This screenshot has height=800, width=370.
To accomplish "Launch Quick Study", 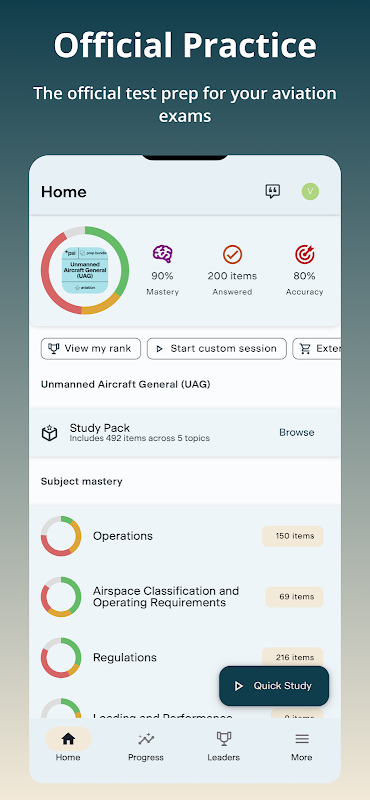I will pos(274,686).
